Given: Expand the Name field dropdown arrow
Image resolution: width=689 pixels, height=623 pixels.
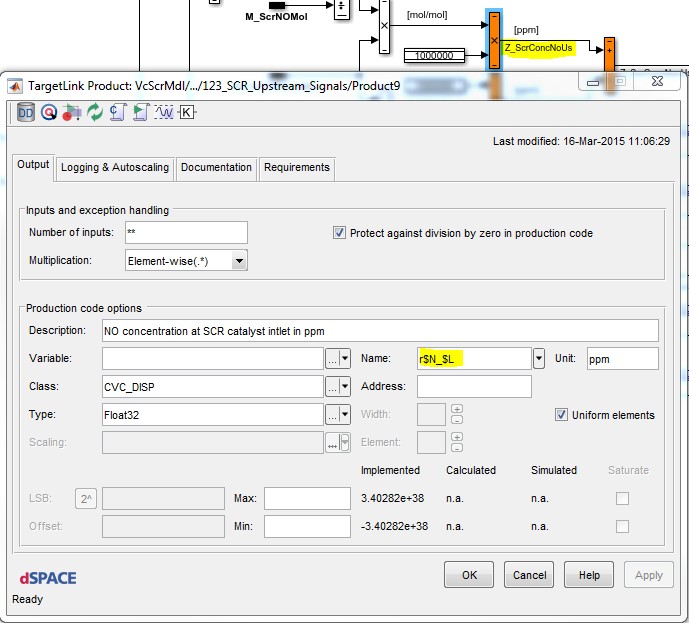Looking at the screenshot, I should point(539,358).
